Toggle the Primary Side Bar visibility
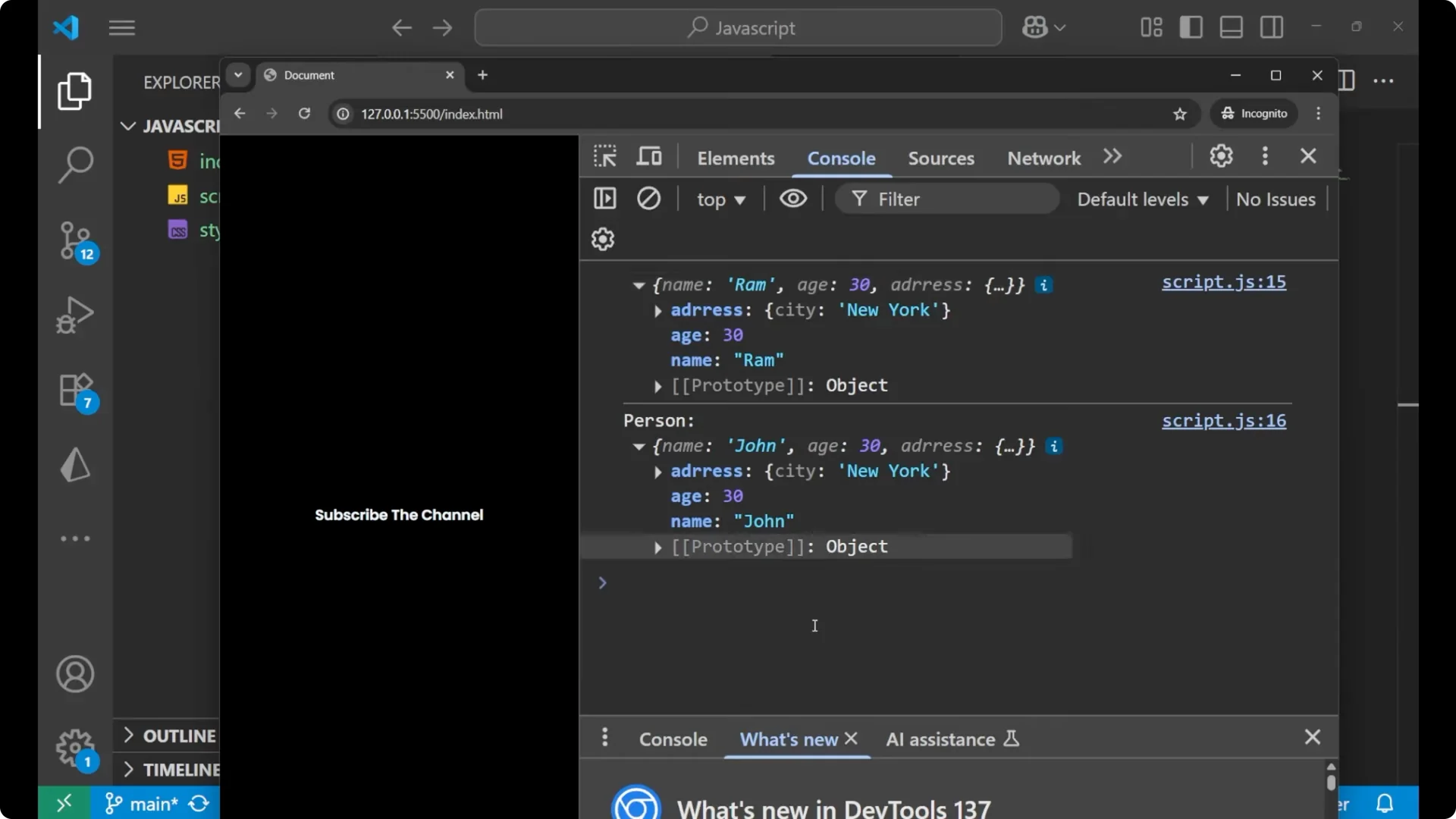 1191,27
